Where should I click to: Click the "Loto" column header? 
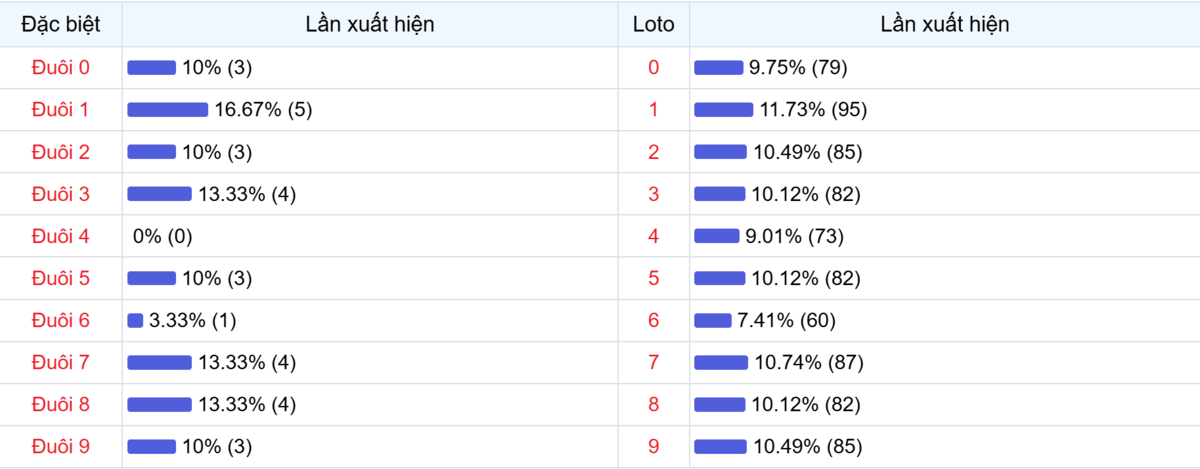(654, 24)
